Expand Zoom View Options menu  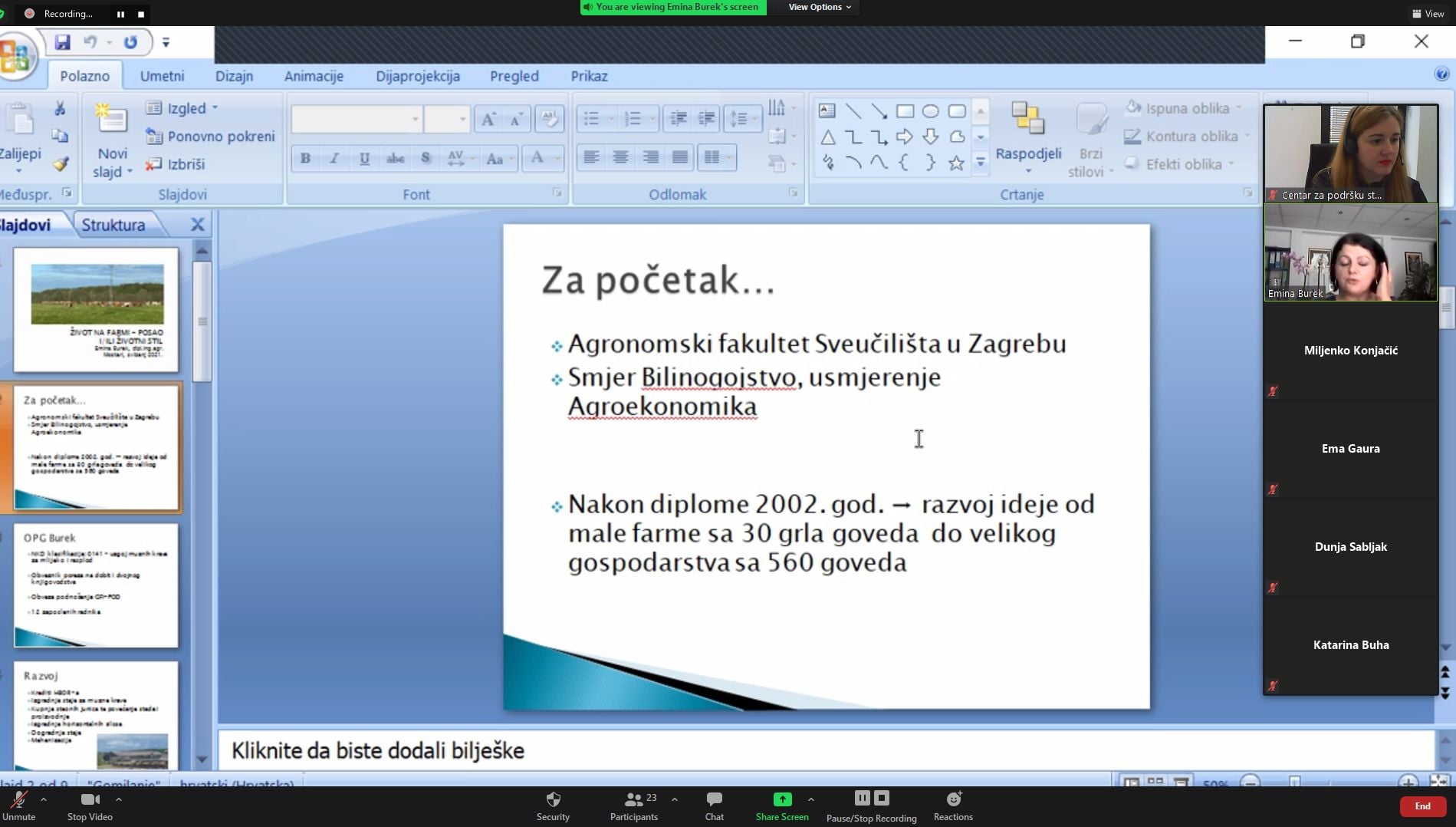click(x=820, y=7)
